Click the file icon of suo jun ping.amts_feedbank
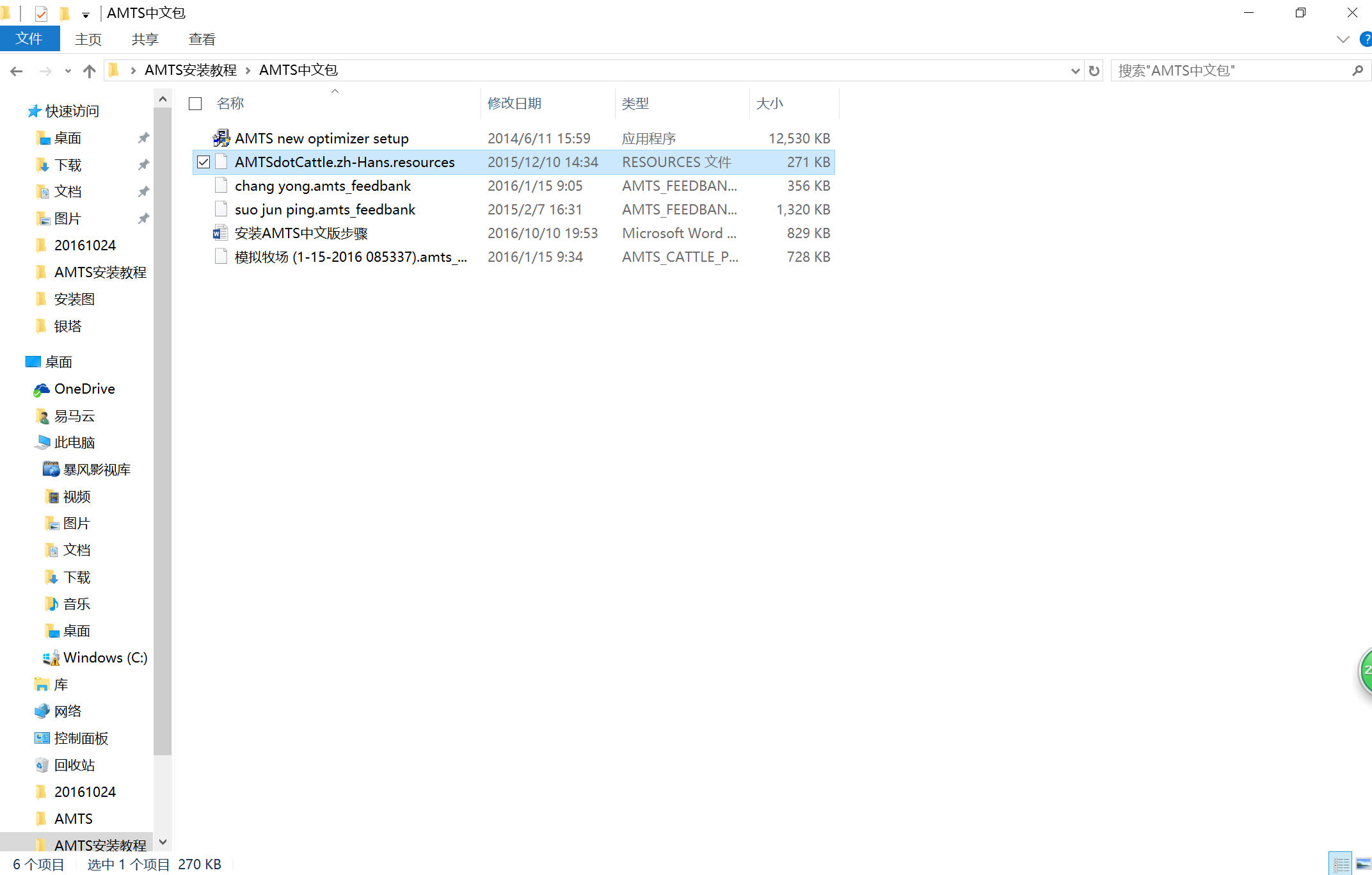Viewport: 1372px width, 875px height. [x=221, y=209]
